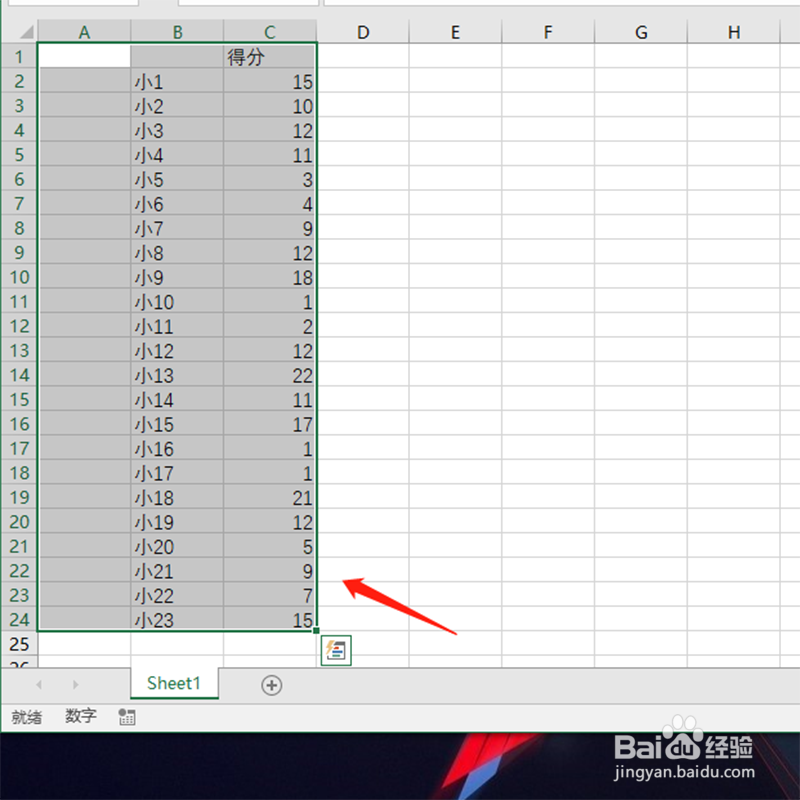Click empty cell A1
800x800 pixels.
(84, 56)
